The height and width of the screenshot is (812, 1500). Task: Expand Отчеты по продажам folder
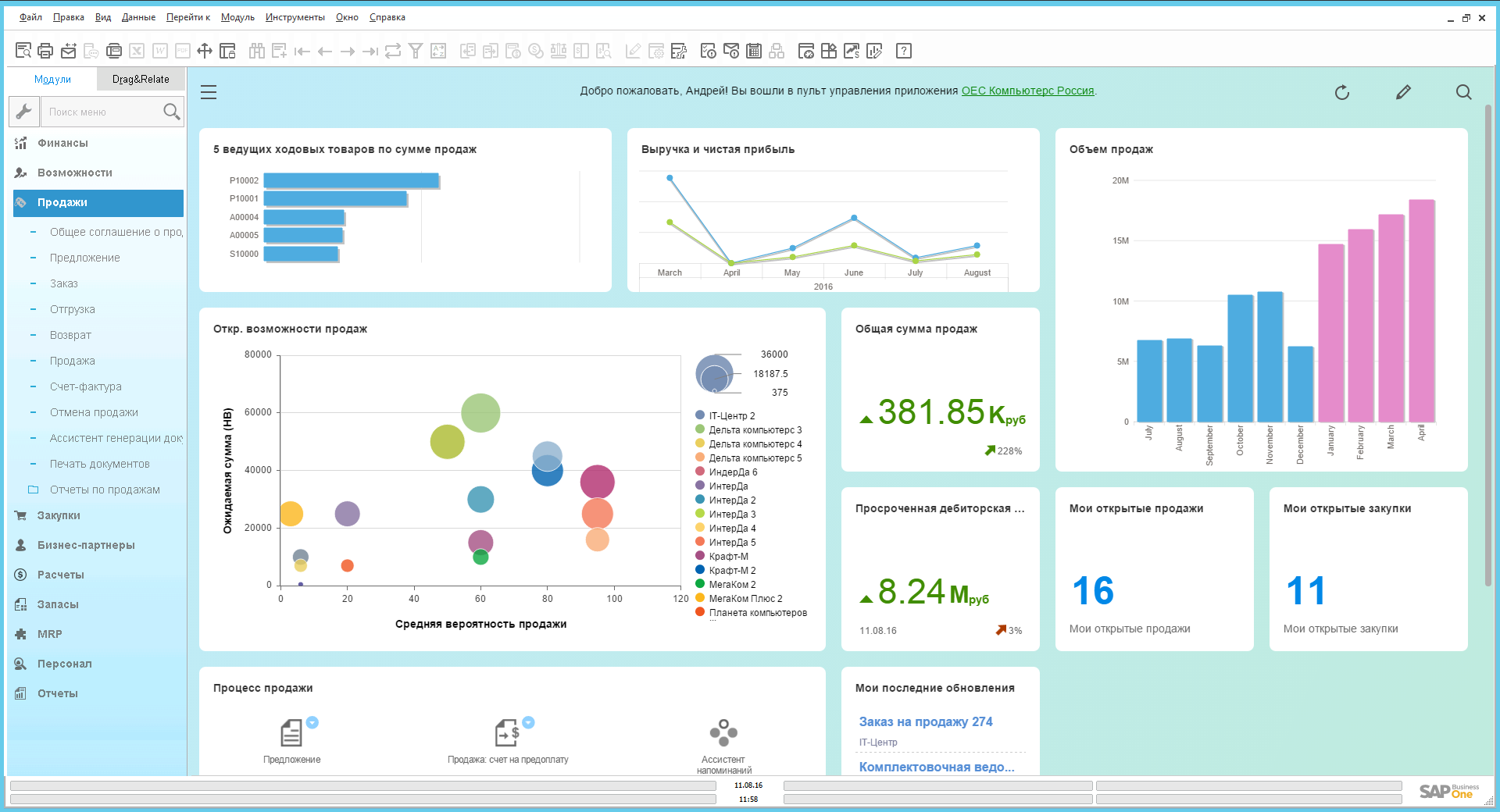(x=105, y=490)
